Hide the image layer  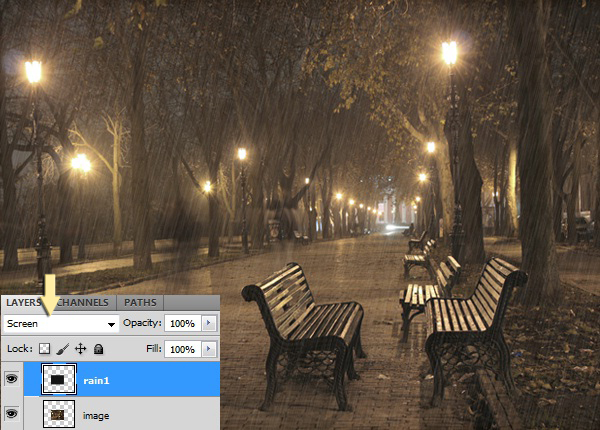[11, 414]
